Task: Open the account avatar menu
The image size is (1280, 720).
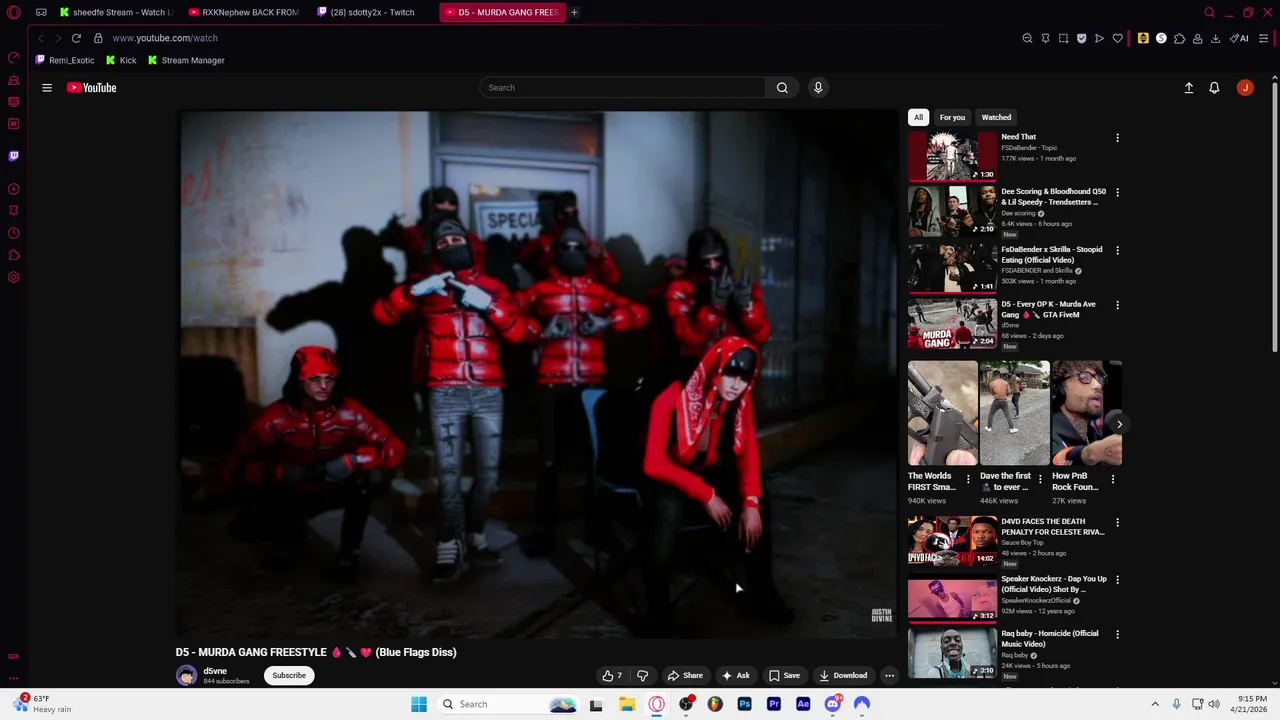Action: pyautogui.click(x=1245, y=88)
